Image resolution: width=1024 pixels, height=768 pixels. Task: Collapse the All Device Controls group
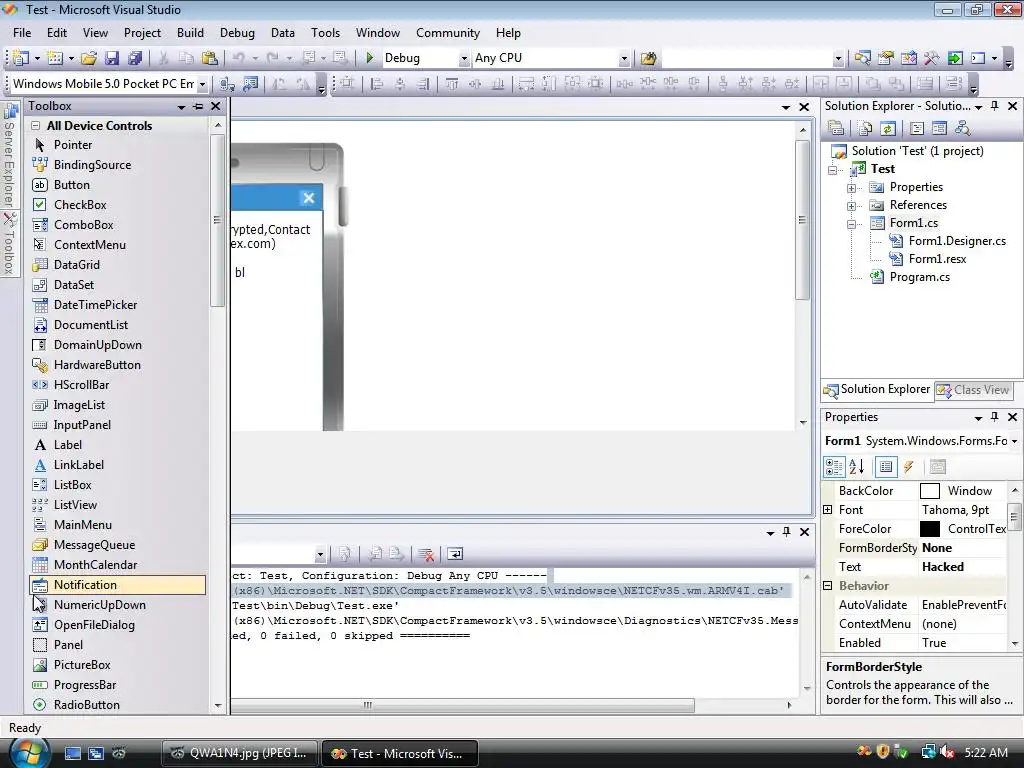tap(36, 125)
